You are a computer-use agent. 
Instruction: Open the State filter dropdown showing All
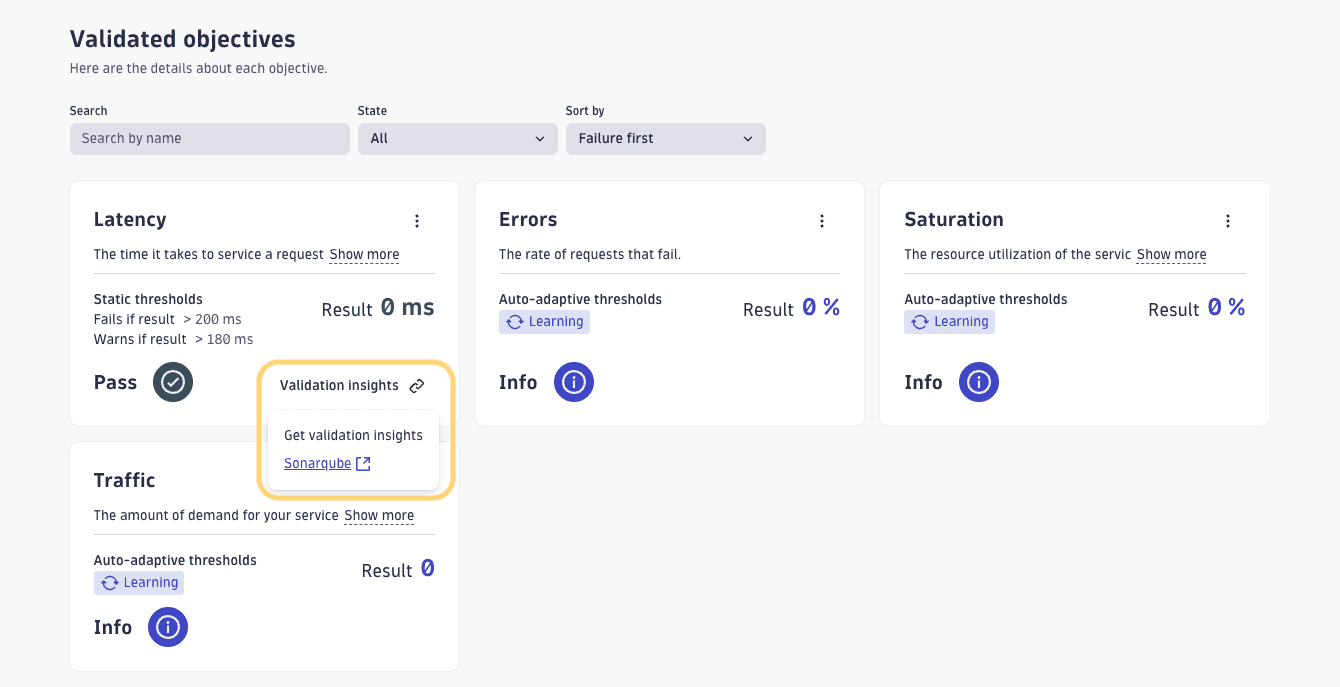coord(457,139)
